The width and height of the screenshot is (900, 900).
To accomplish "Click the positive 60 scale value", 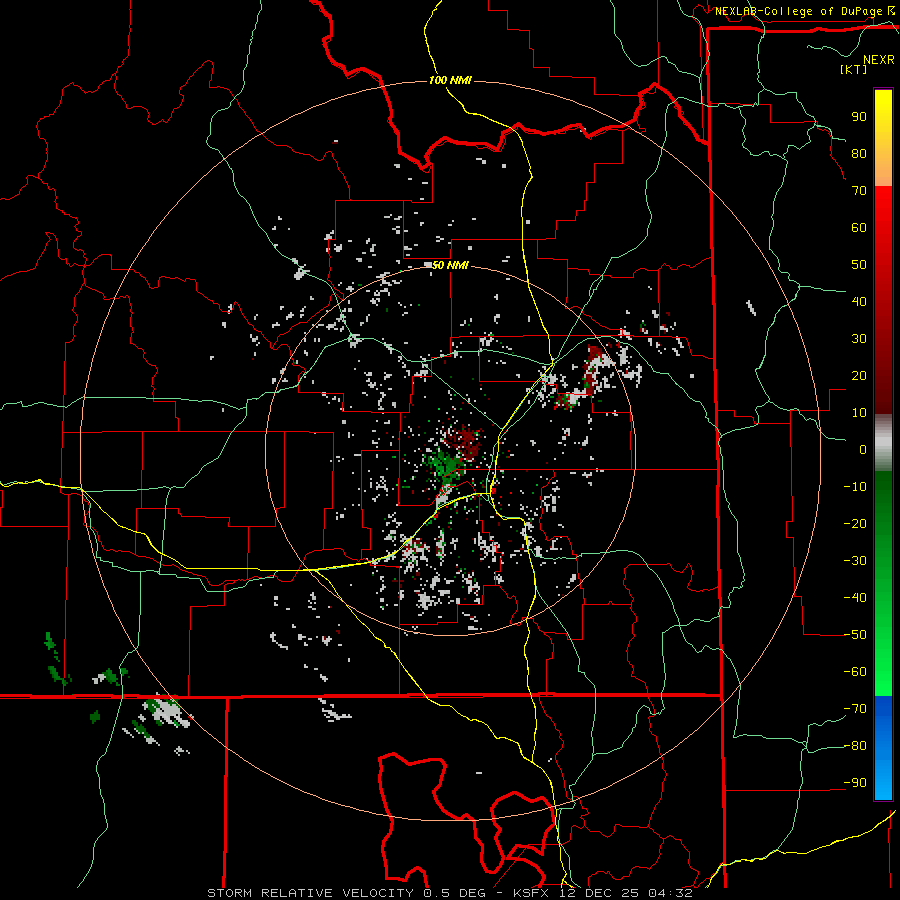I will click(x=859, y=228).
